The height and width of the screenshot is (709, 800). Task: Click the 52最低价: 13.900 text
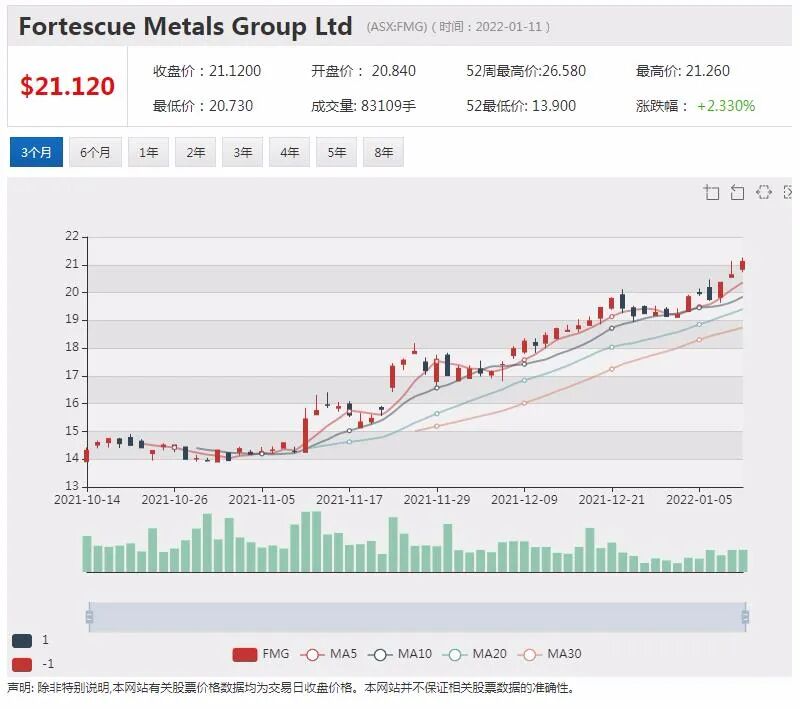[x=521, y=106]
